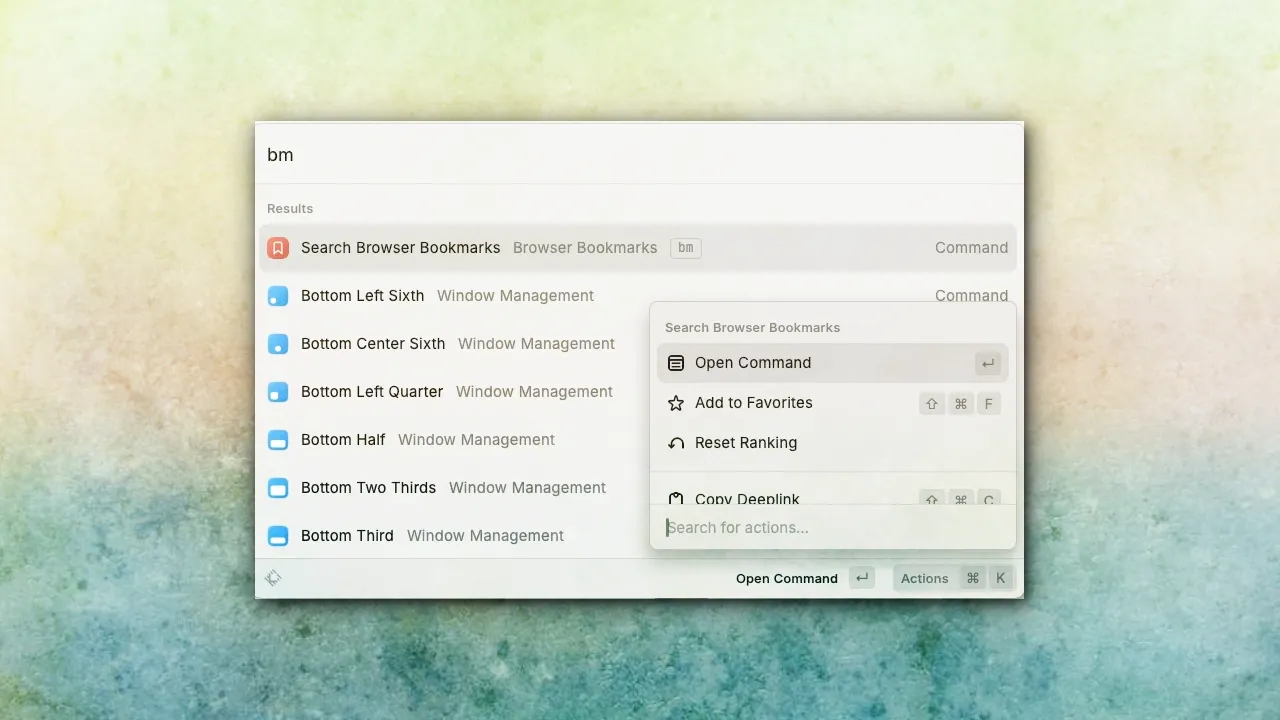This screenshot has height=720, width=1280.
Task: Click Browser Bookmarks subtitle text
Action: click(585, 248)
